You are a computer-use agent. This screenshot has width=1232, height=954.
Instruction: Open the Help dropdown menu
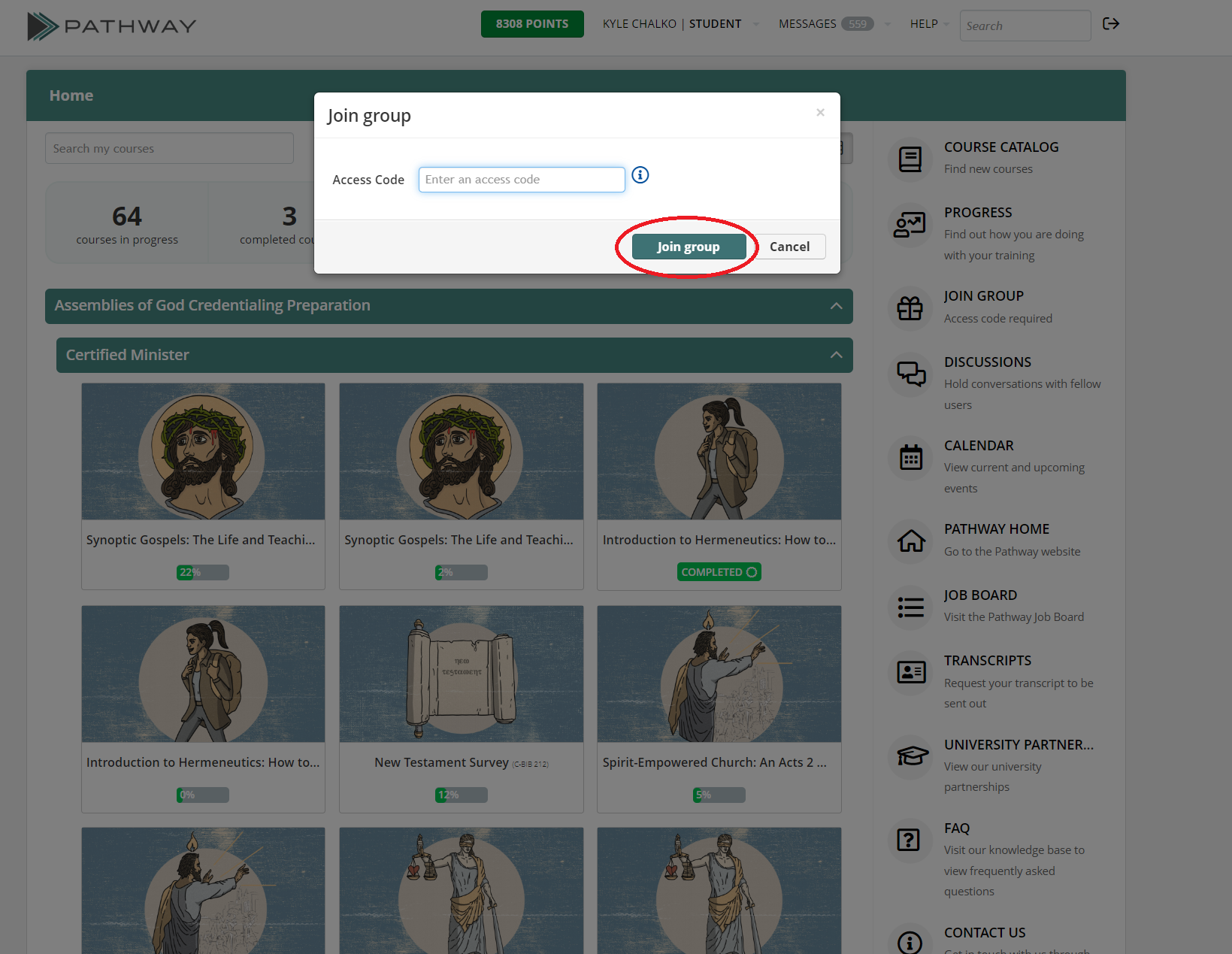(x=929, y=24)
